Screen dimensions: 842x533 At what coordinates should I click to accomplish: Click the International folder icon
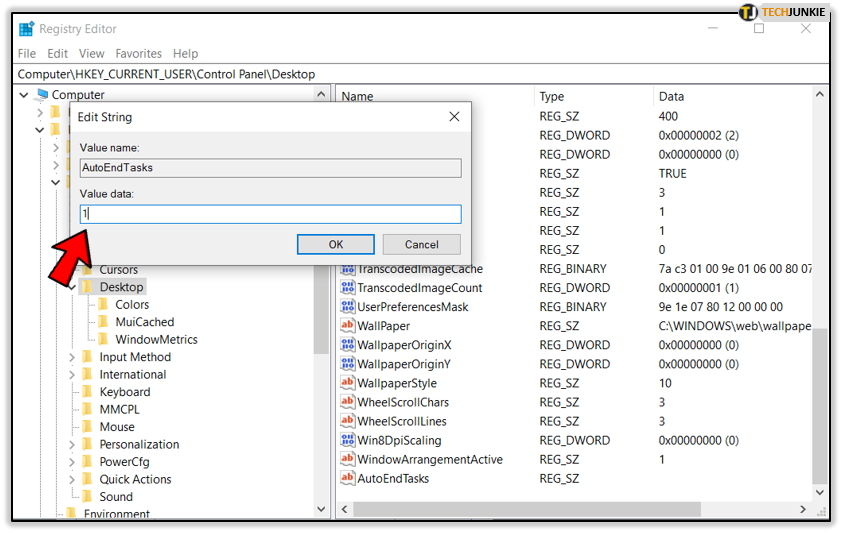click(88, 374)
